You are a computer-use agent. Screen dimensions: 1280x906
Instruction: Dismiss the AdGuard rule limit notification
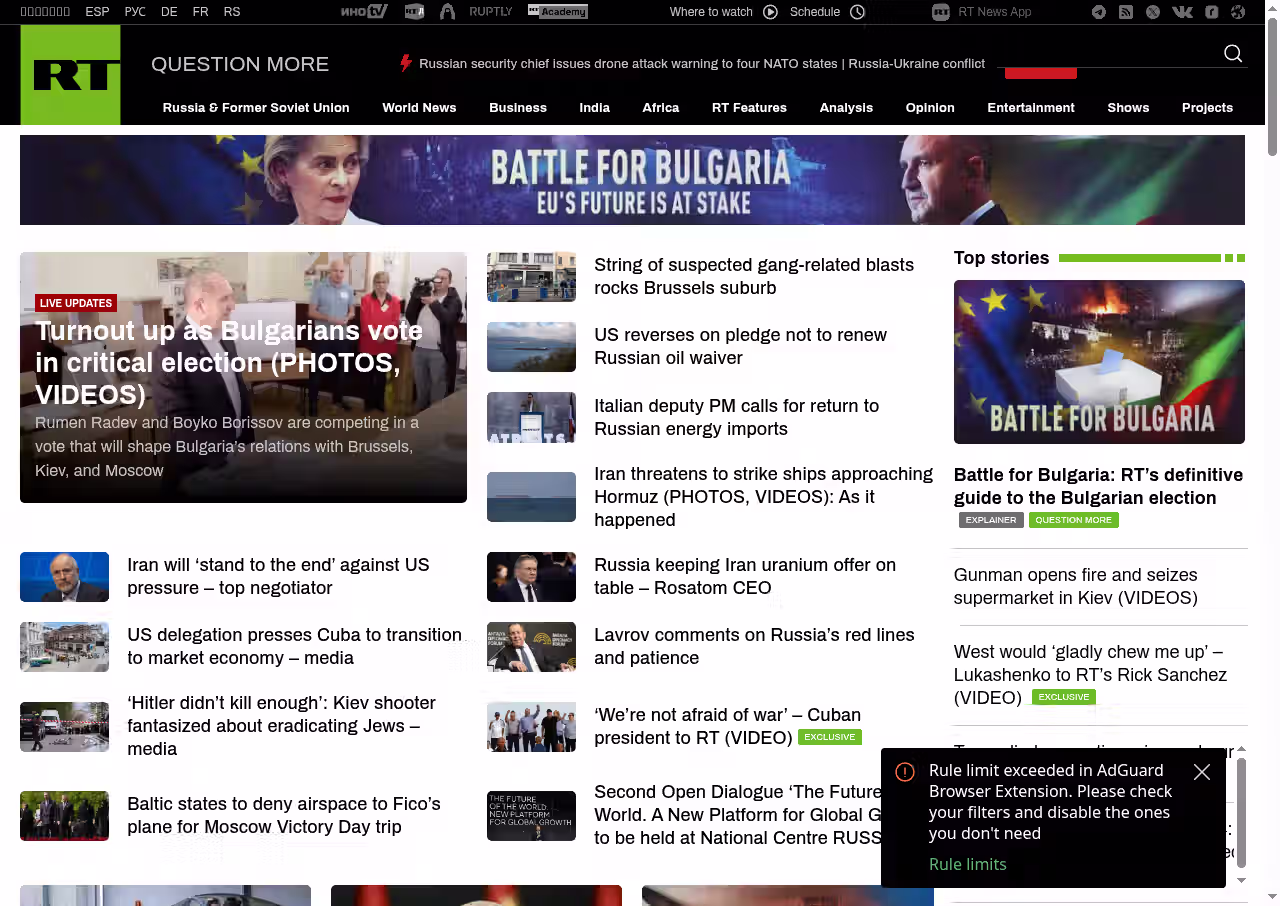pyautogui.click(x=1202, y=772)
